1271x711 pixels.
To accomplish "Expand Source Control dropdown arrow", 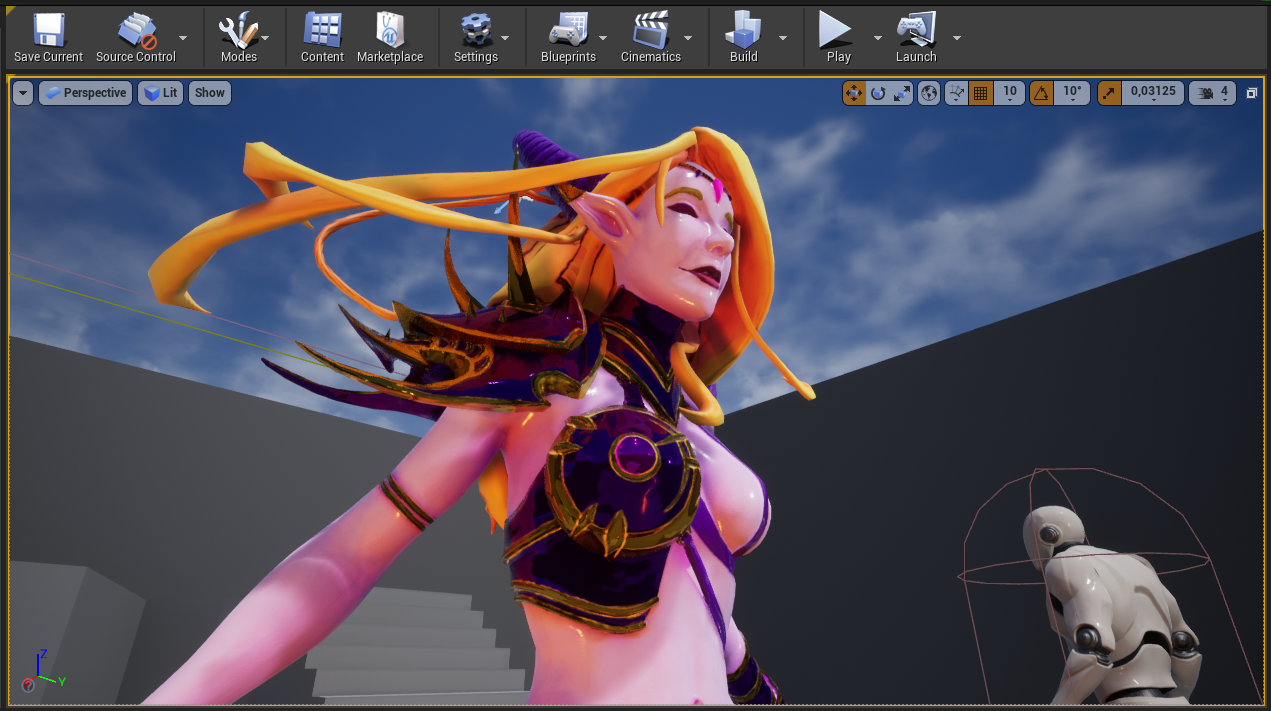I will click(183, 38).
